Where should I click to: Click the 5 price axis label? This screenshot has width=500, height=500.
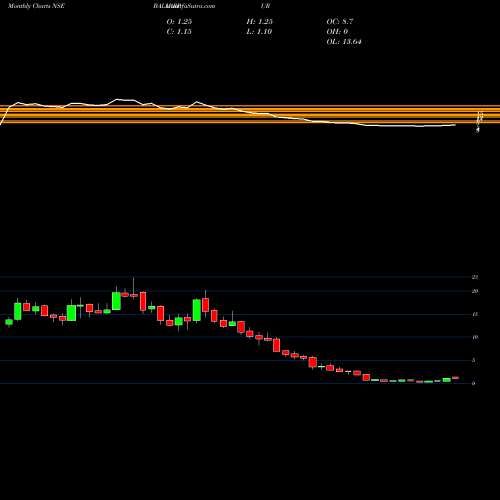coord(474,360)
